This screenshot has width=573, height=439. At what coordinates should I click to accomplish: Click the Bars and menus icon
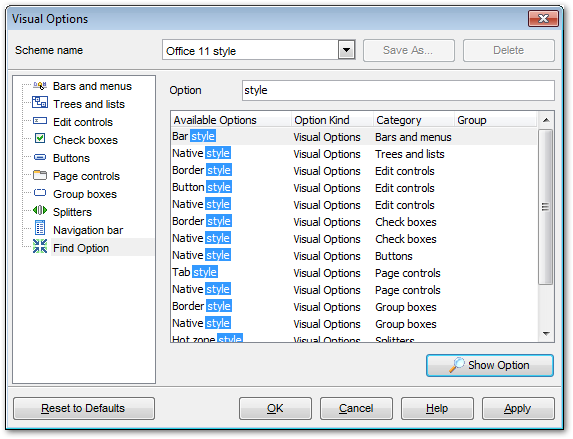point(40,86)
